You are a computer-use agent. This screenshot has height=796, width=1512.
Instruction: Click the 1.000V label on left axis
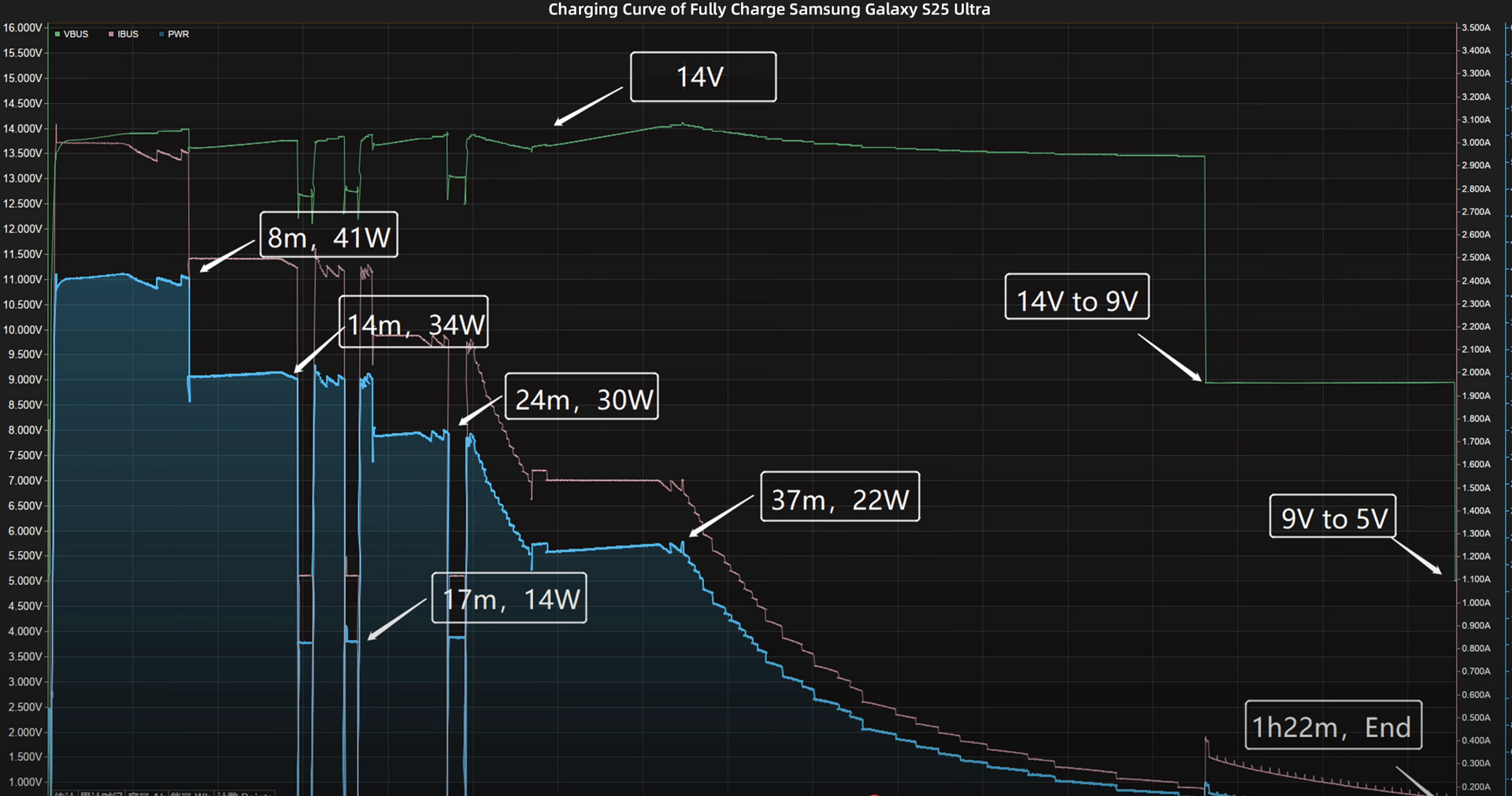point(24,782)
